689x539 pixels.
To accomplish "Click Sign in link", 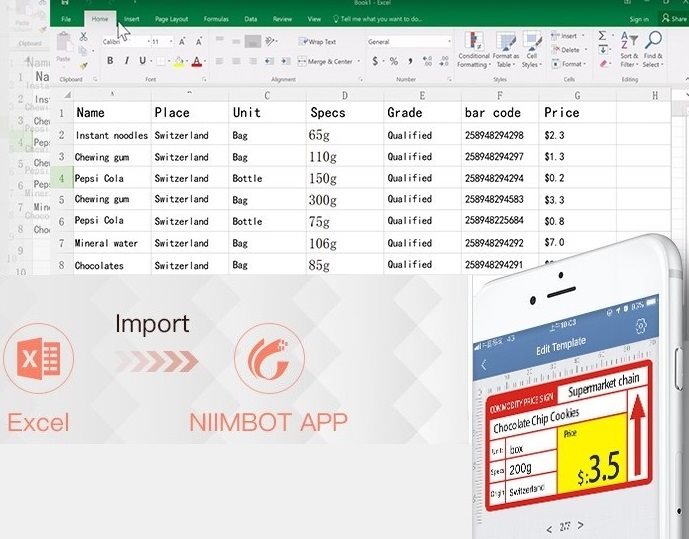I will tap(639, 19).
